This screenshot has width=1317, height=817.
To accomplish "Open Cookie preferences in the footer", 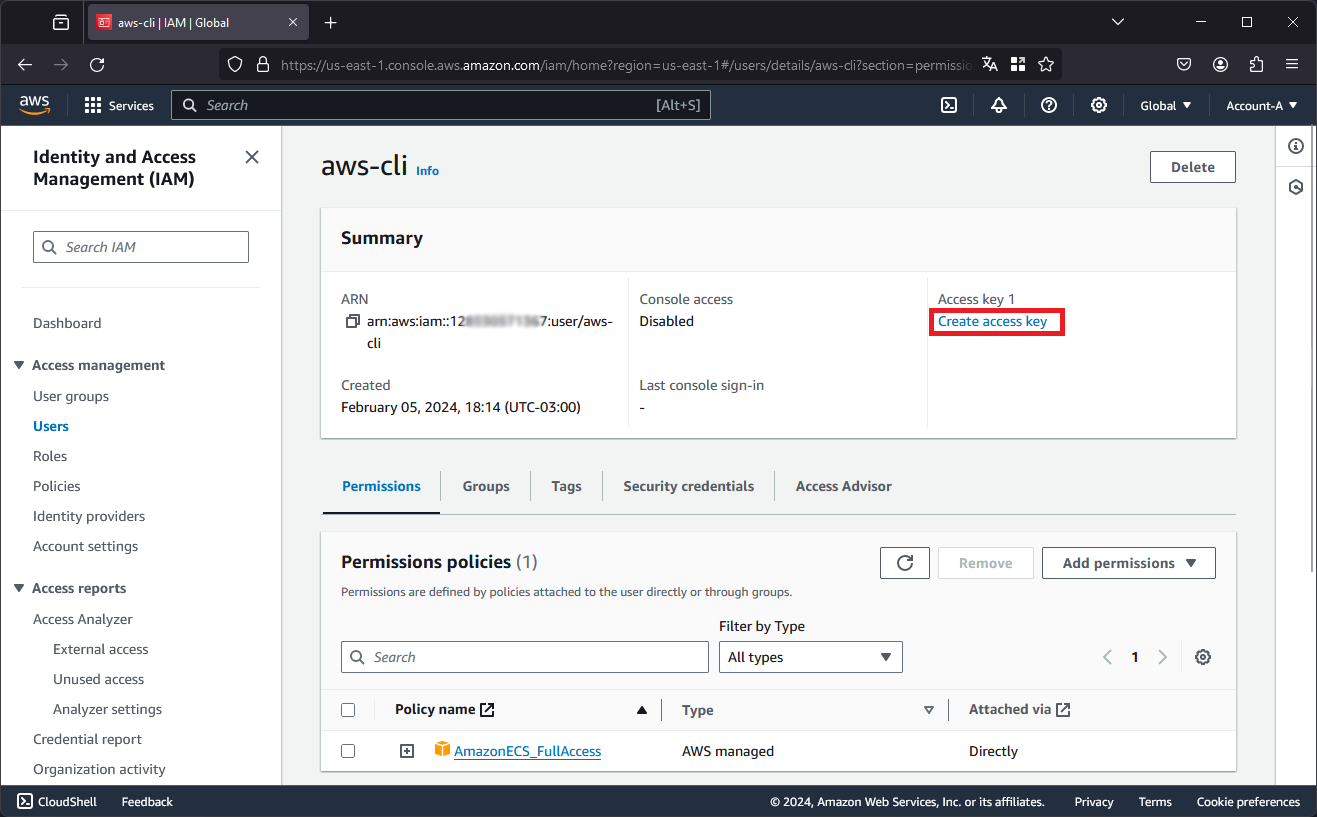I will coord(1248,802).
